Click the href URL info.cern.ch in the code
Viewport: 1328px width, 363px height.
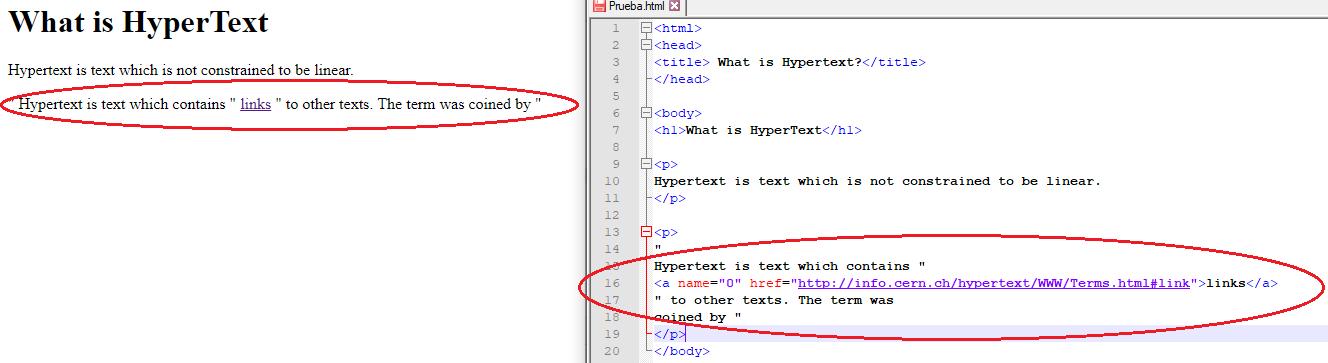pos(994,283)
